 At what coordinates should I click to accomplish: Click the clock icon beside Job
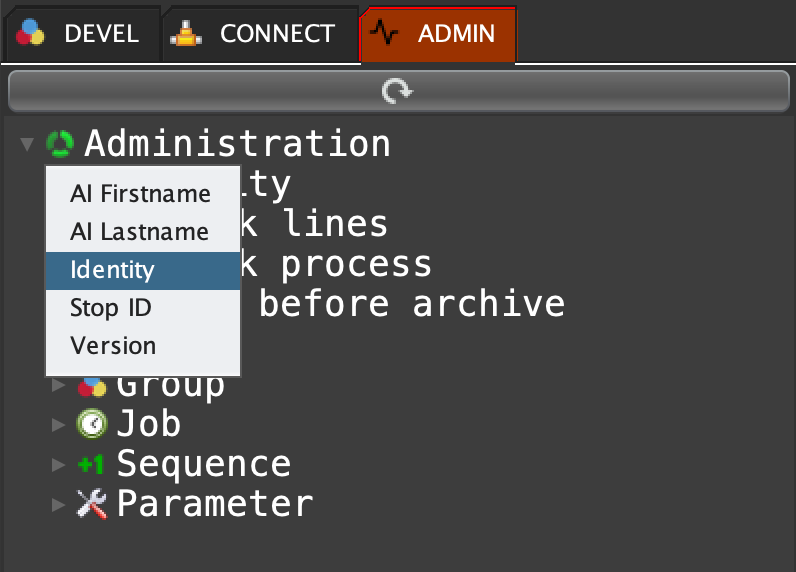[92, 424]
